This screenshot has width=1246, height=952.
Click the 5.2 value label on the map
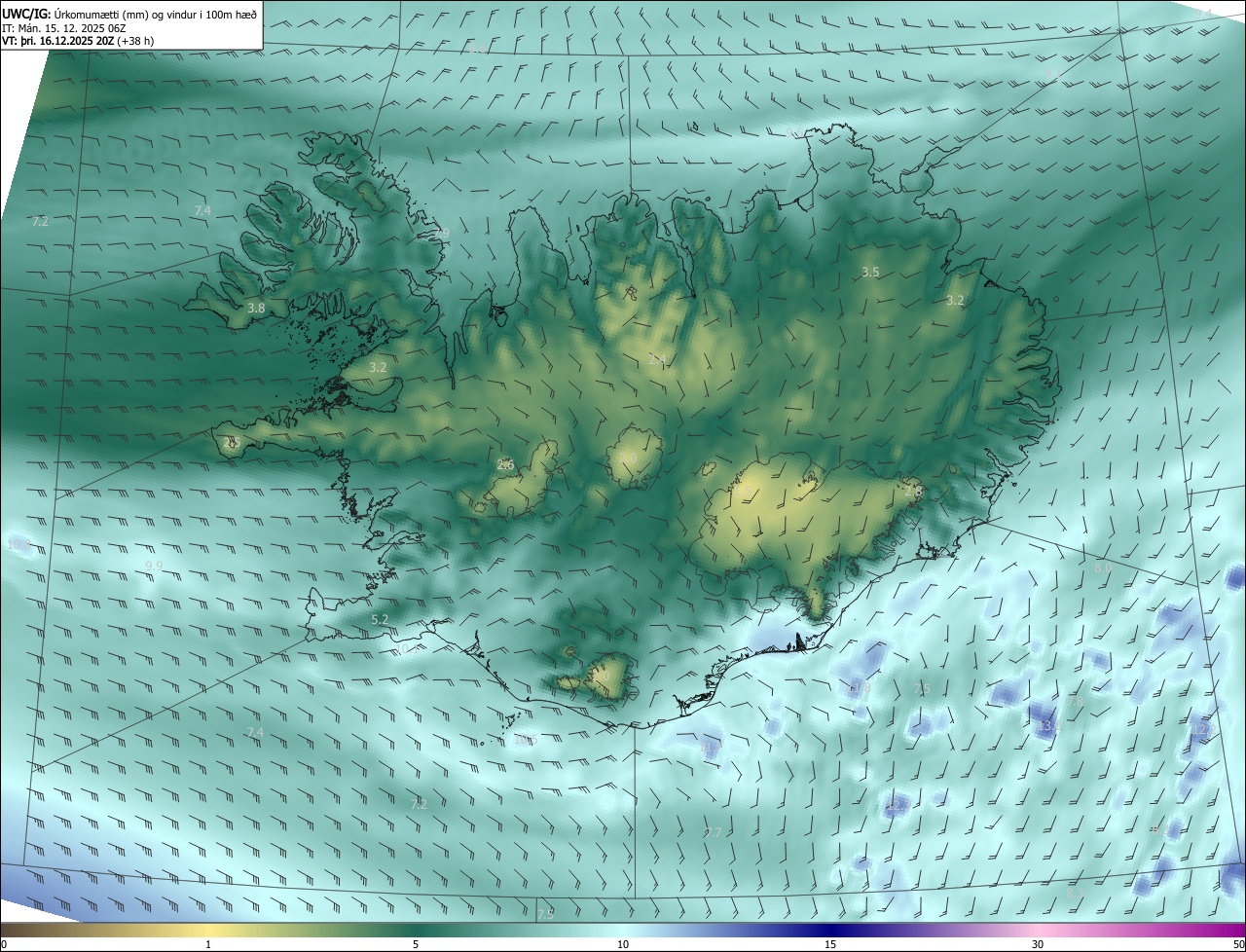coord(380,620)
